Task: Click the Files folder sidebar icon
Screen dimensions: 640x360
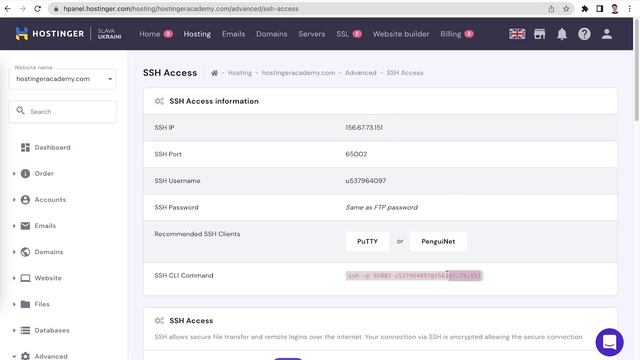Action: coord(25,304)
